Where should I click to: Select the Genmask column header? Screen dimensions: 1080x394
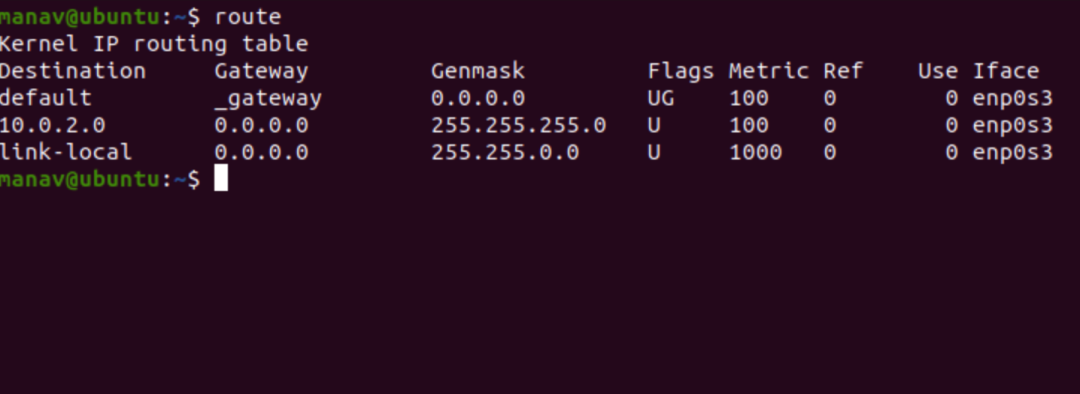478,71
